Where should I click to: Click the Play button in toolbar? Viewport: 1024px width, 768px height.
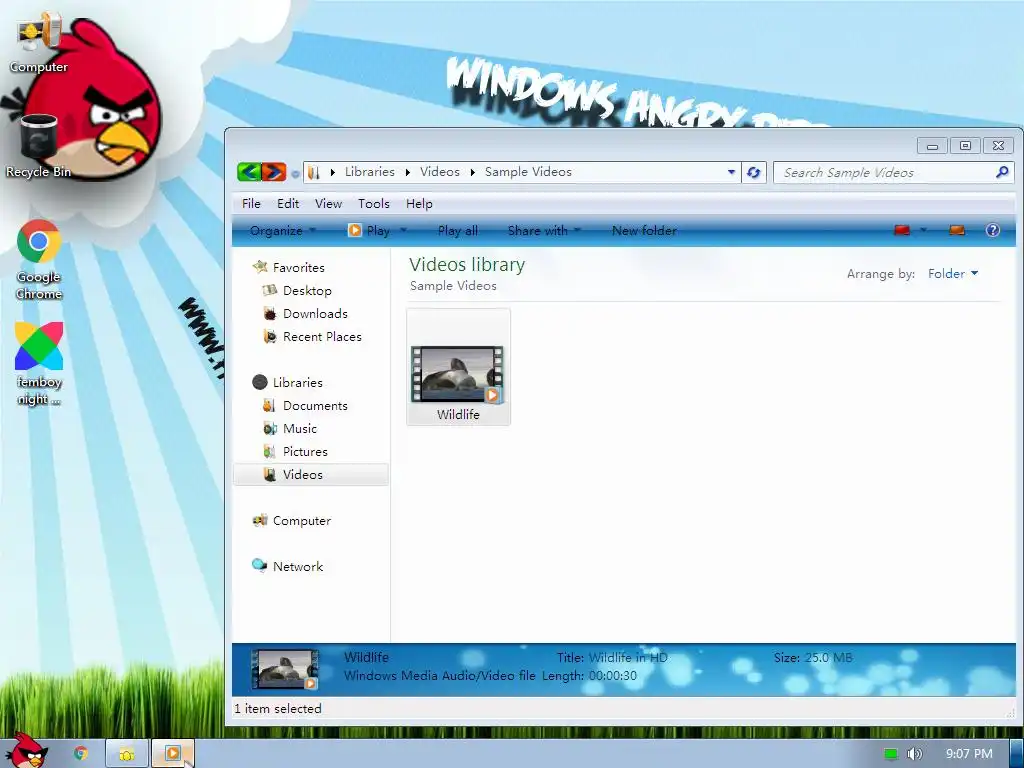click(369, 231)
